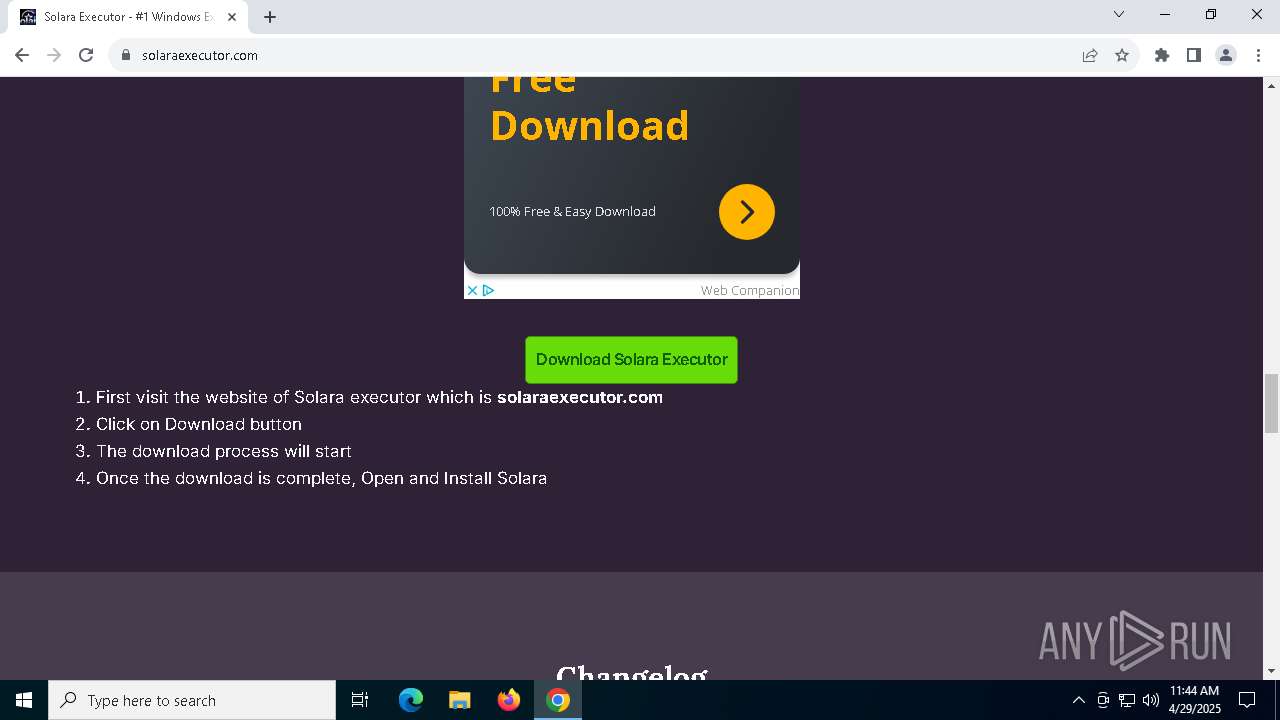Click the taskbar search box

click(192, 700)
